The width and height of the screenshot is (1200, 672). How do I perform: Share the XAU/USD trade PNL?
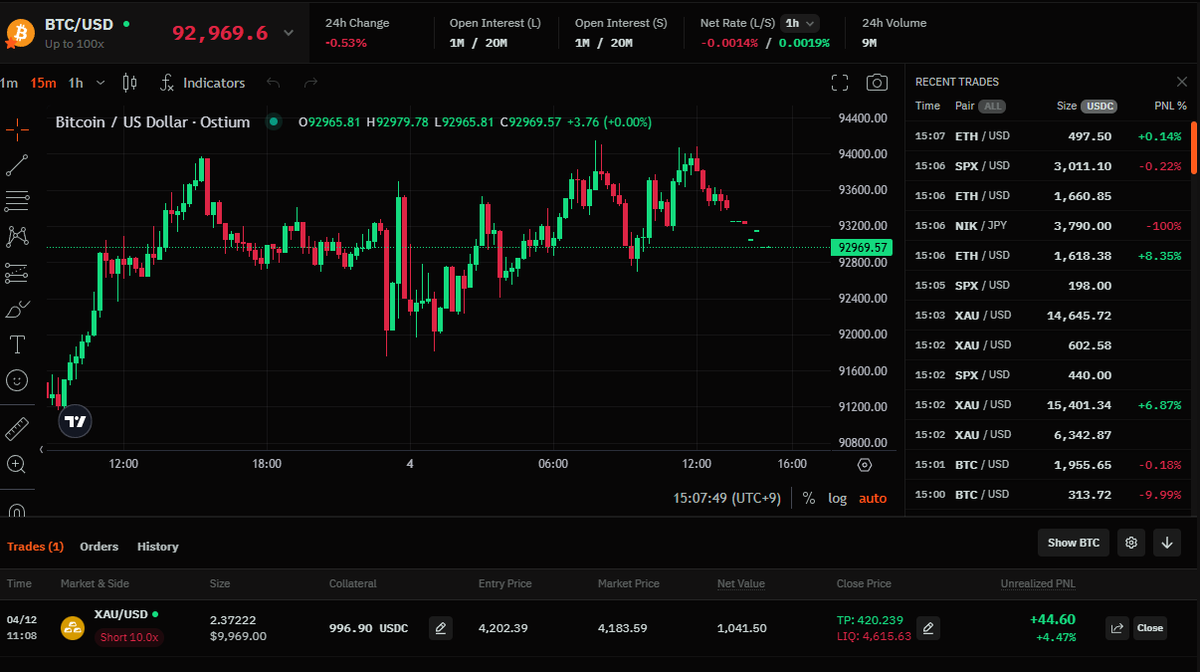pos(1117,628)
